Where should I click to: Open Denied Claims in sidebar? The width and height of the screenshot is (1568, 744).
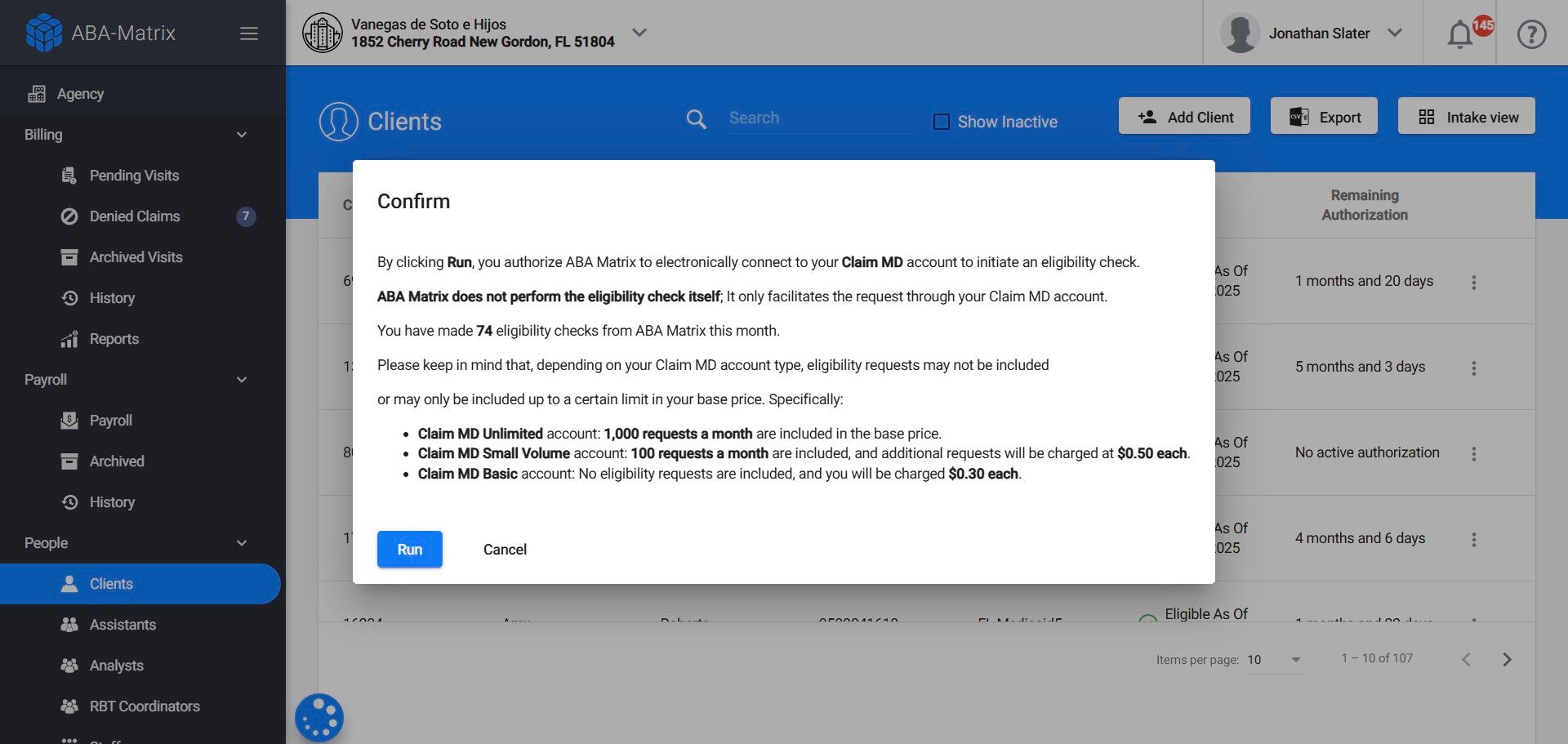pos(135,216)
